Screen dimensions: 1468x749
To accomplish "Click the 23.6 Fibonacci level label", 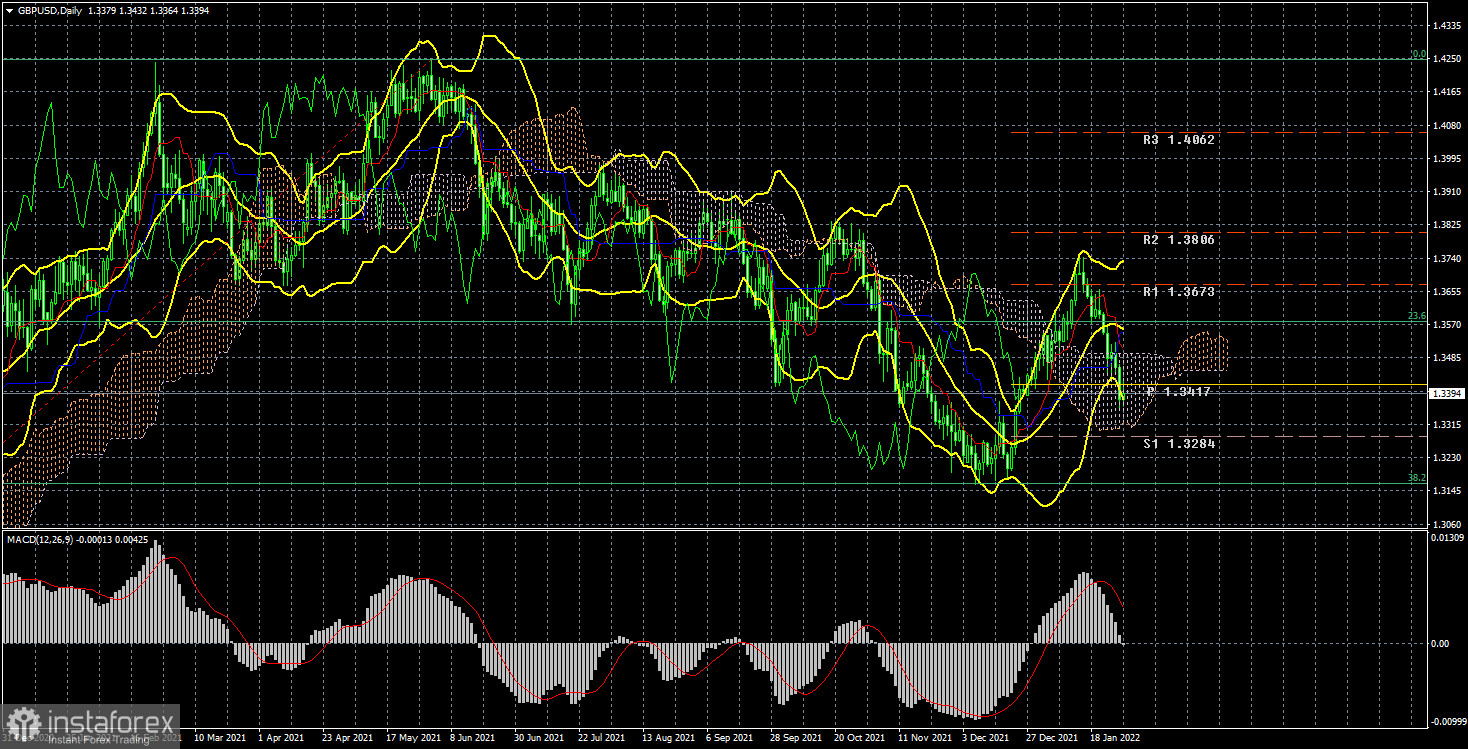I will pyautogui.click(x=1416, y=316).
